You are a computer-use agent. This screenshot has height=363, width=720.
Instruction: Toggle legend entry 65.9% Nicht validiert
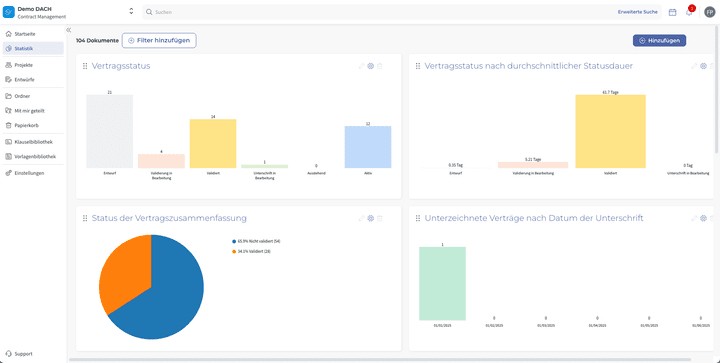[256, 241]
